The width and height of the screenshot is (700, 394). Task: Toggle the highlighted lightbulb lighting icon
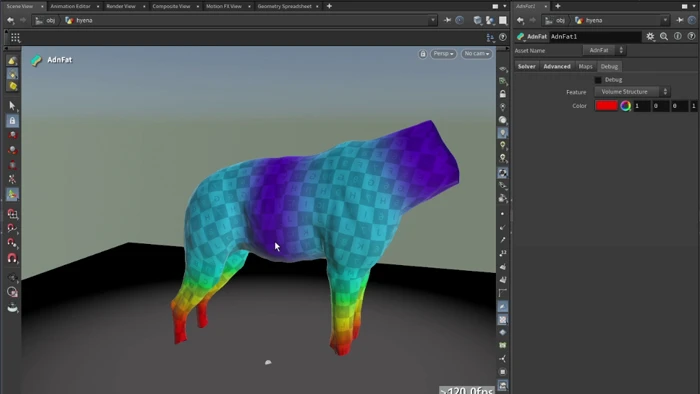pyautogui.click(x=503, y=133)
